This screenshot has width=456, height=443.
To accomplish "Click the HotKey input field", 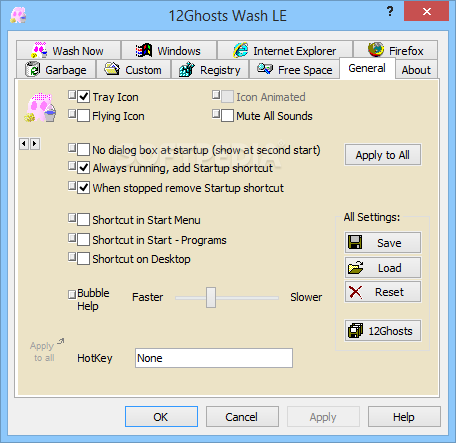I will point(214,358).
